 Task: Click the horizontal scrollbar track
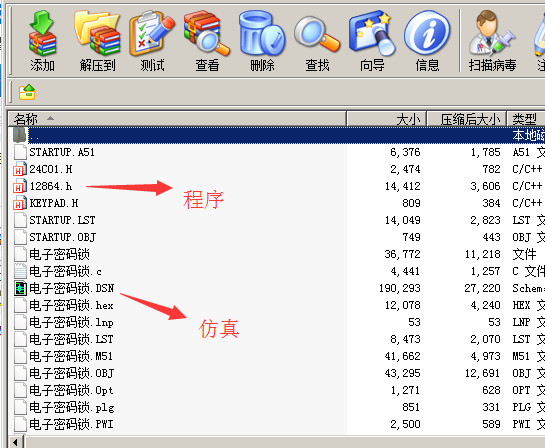click(x=285, y=442)
